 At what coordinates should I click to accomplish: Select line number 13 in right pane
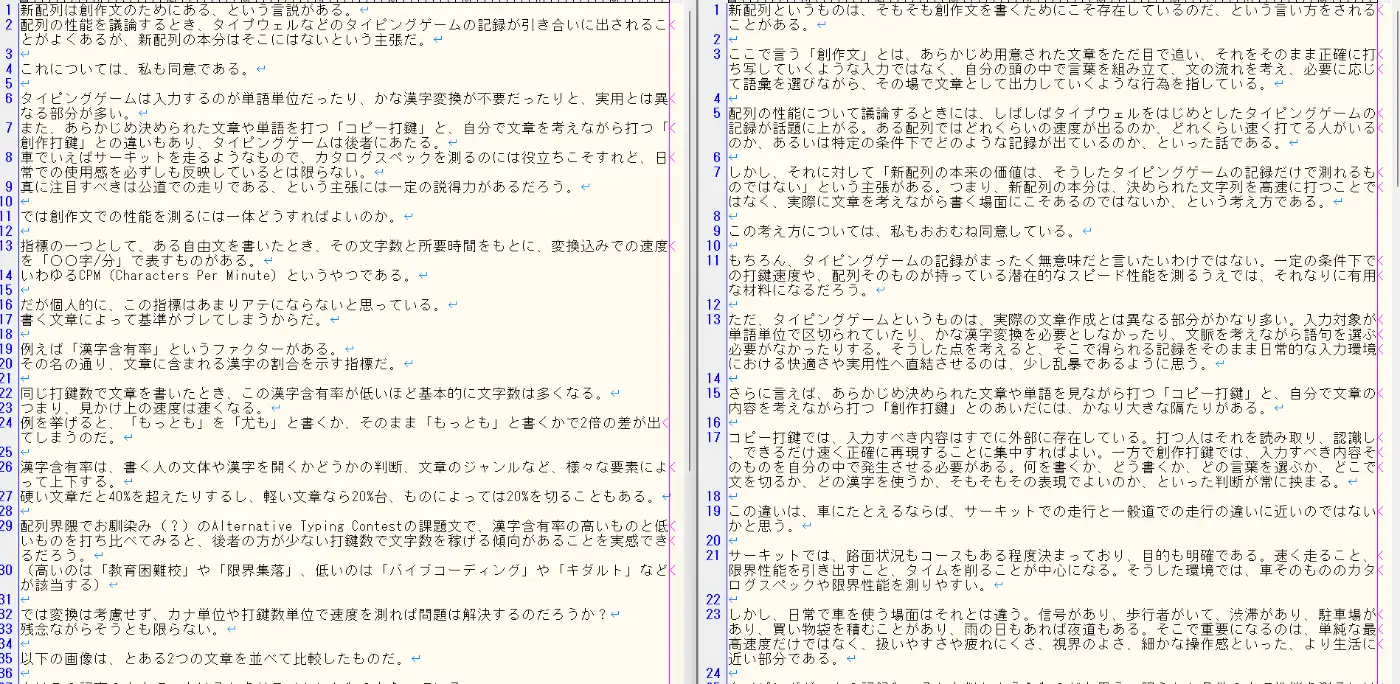(714, 319)
